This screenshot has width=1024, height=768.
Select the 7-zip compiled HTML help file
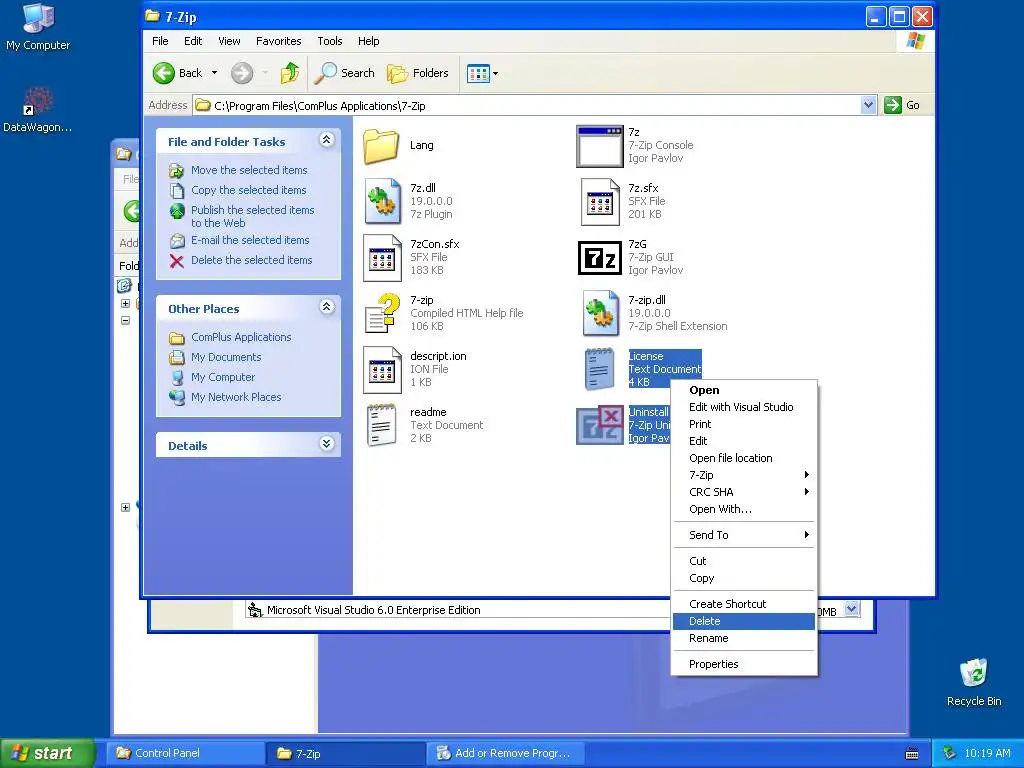[383, 313]
